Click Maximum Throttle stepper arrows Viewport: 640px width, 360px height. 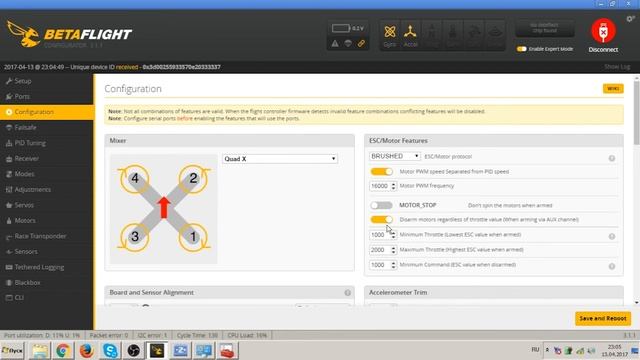point(393,250)
